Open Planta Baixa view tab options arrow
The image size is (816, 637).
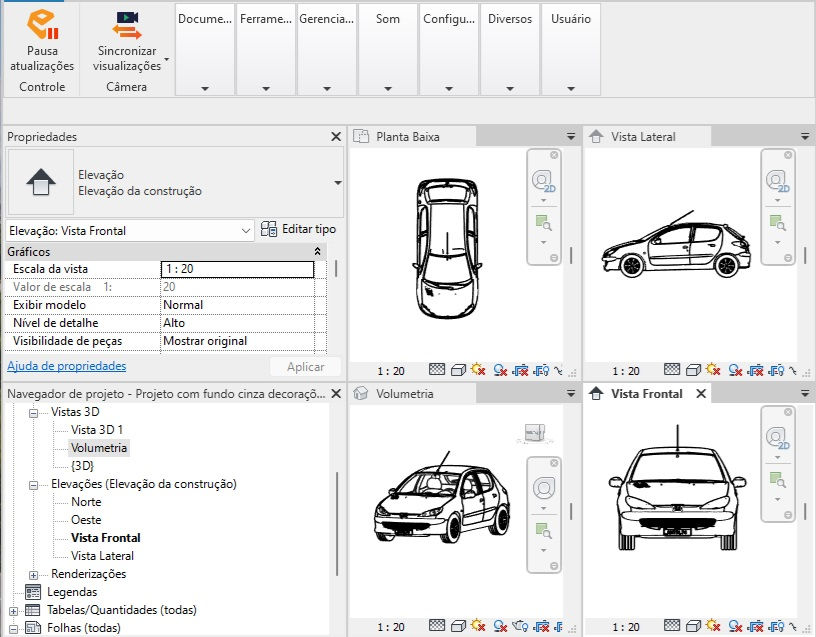(x=571, y=136)
